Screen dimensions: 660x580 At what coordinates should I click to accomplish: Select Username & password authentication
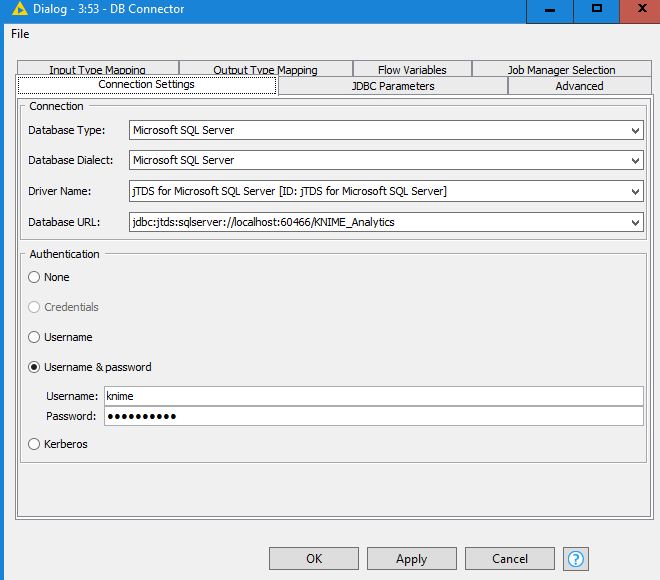coord(34,367)
